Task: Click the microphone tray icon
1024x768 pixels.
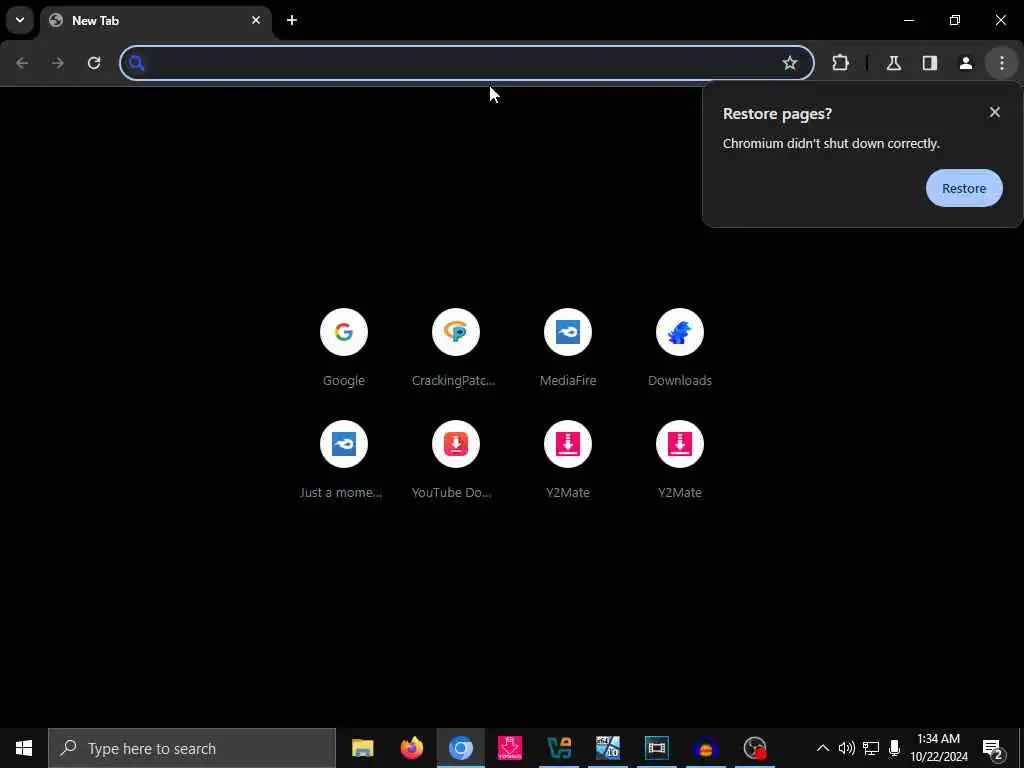Action: (894, 748)
